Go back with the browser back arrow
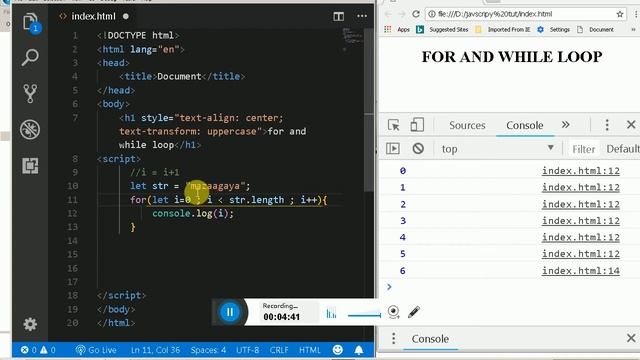Screen dimensions: 640x360 (388, 14)
